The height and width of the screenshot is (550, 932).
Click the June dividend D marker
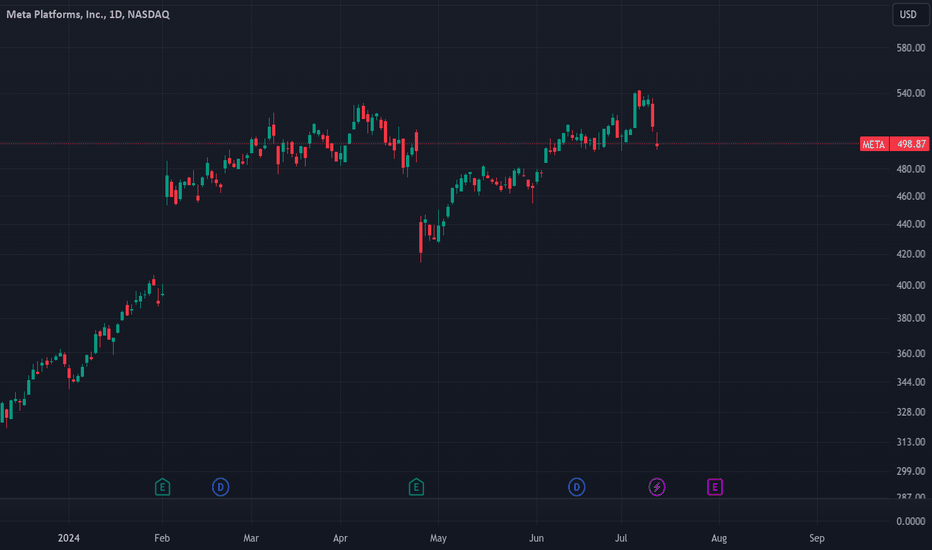point(577,487)
